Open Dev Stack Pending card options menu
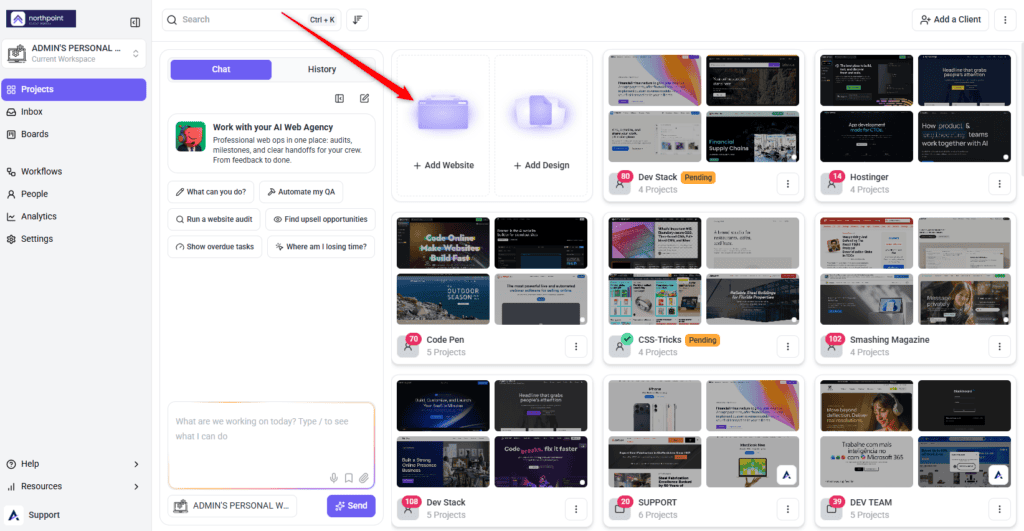Image resolution: width=1024 pixels, height=531 pixels. [788, 184]
